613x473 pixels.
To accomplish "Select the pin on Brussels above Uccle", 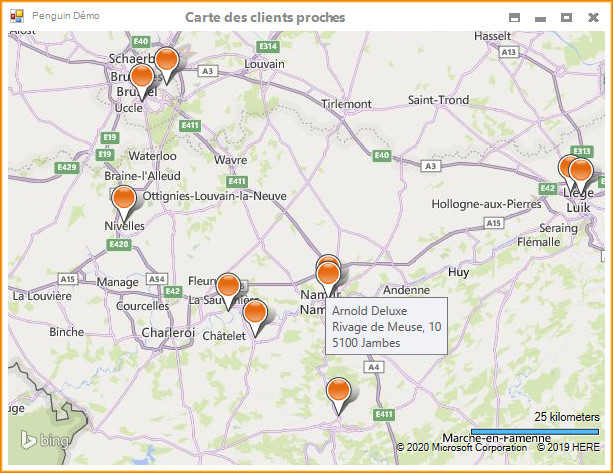I will tap(142, 78).
